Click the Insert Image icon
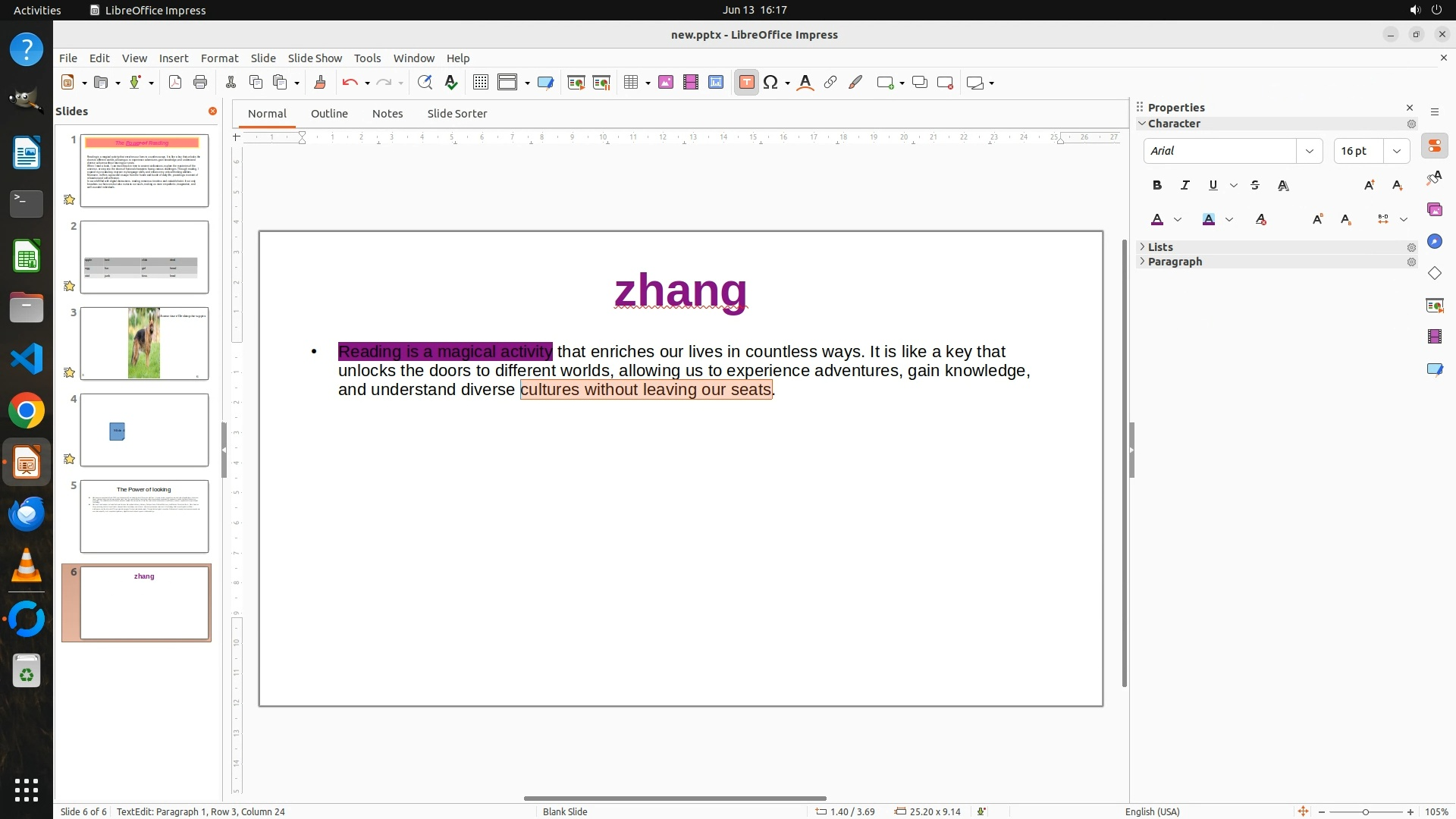1456x819 pixels. pyautogui.click(x=666, y=83)
